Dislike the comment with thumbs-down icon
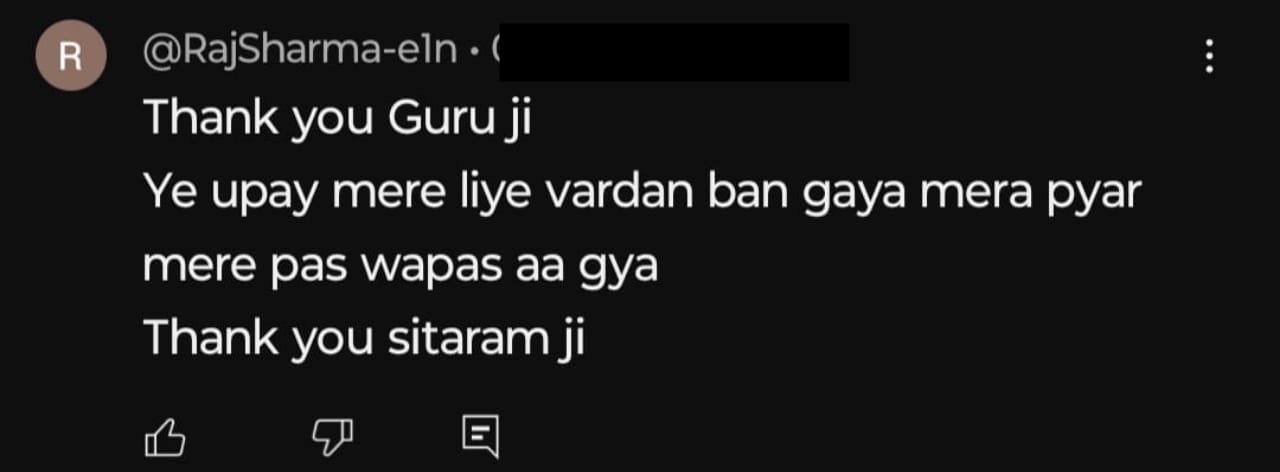The height and width of the screenshot is (472, 1280). (x=332, y=435)
